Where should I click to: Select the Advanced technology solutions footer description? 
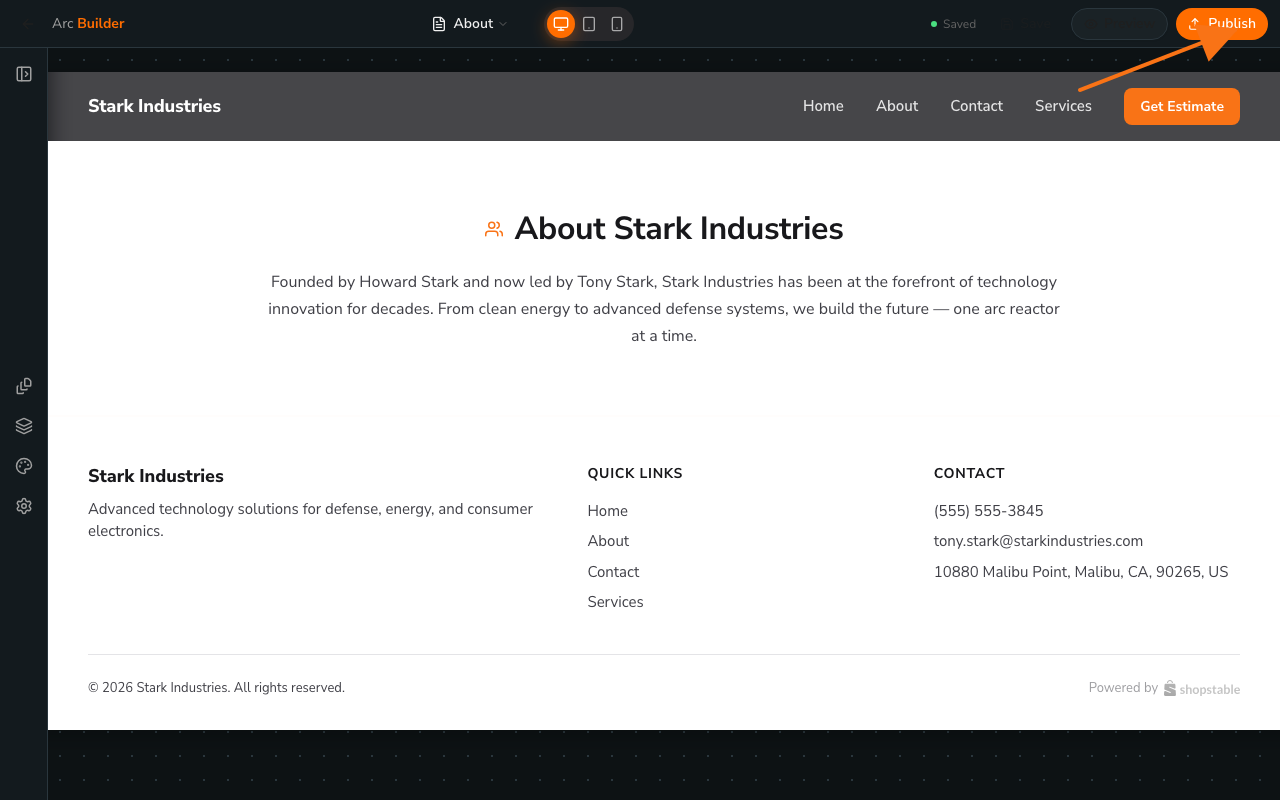310,520
